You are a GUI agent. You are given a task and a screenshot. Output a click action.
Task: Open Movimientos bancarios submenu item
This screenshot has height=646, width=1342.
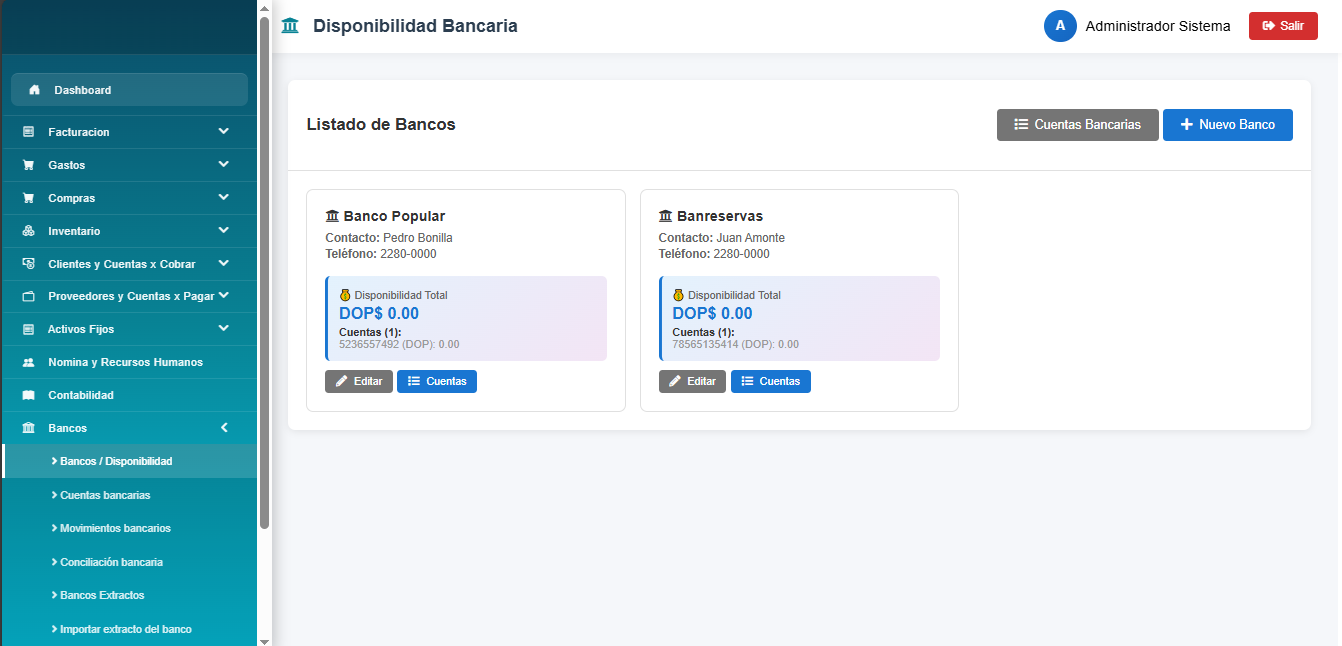tap(115, 528)
